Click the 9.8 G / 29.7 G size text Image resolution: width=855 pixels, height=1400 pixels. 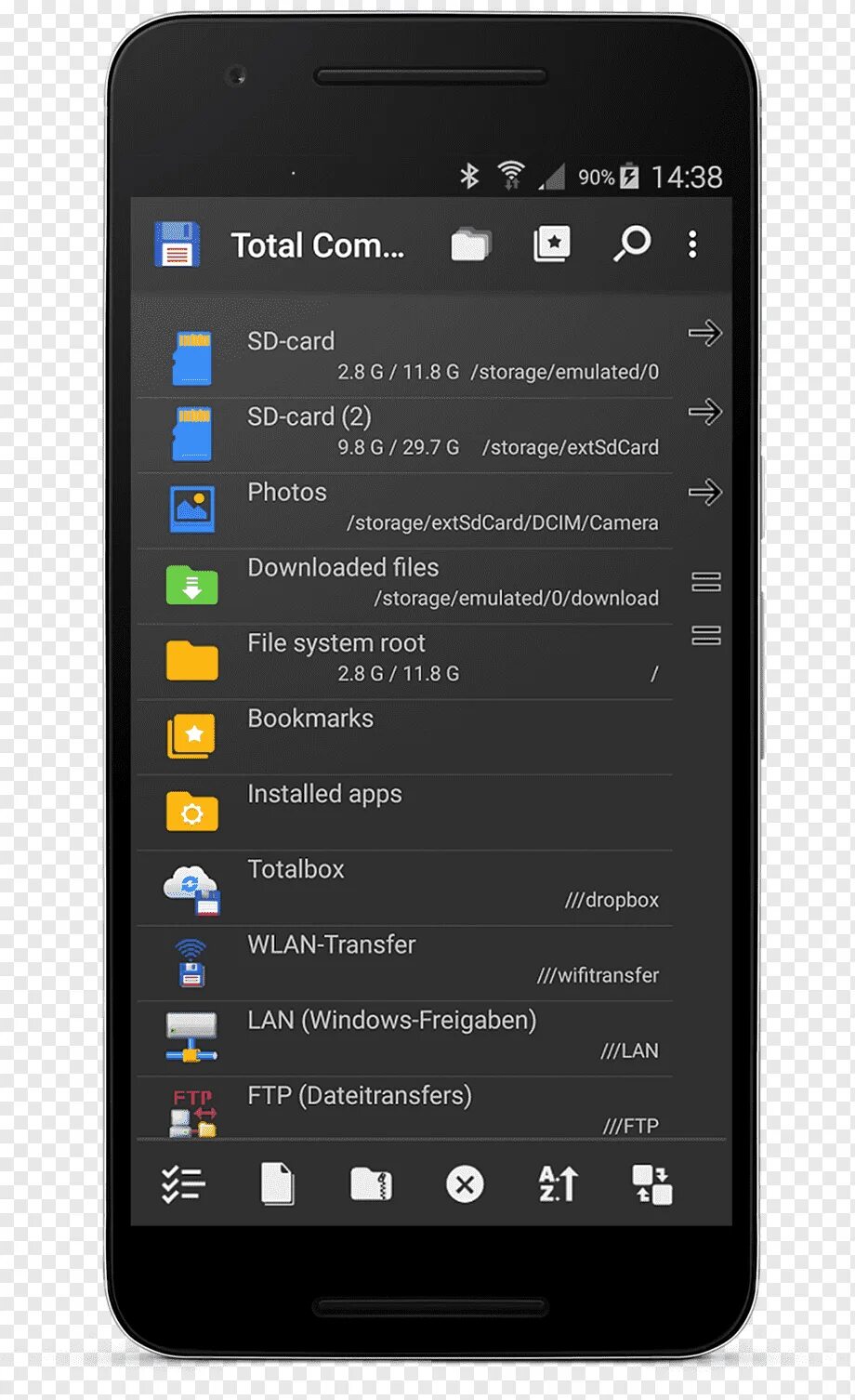click(399, 447)
